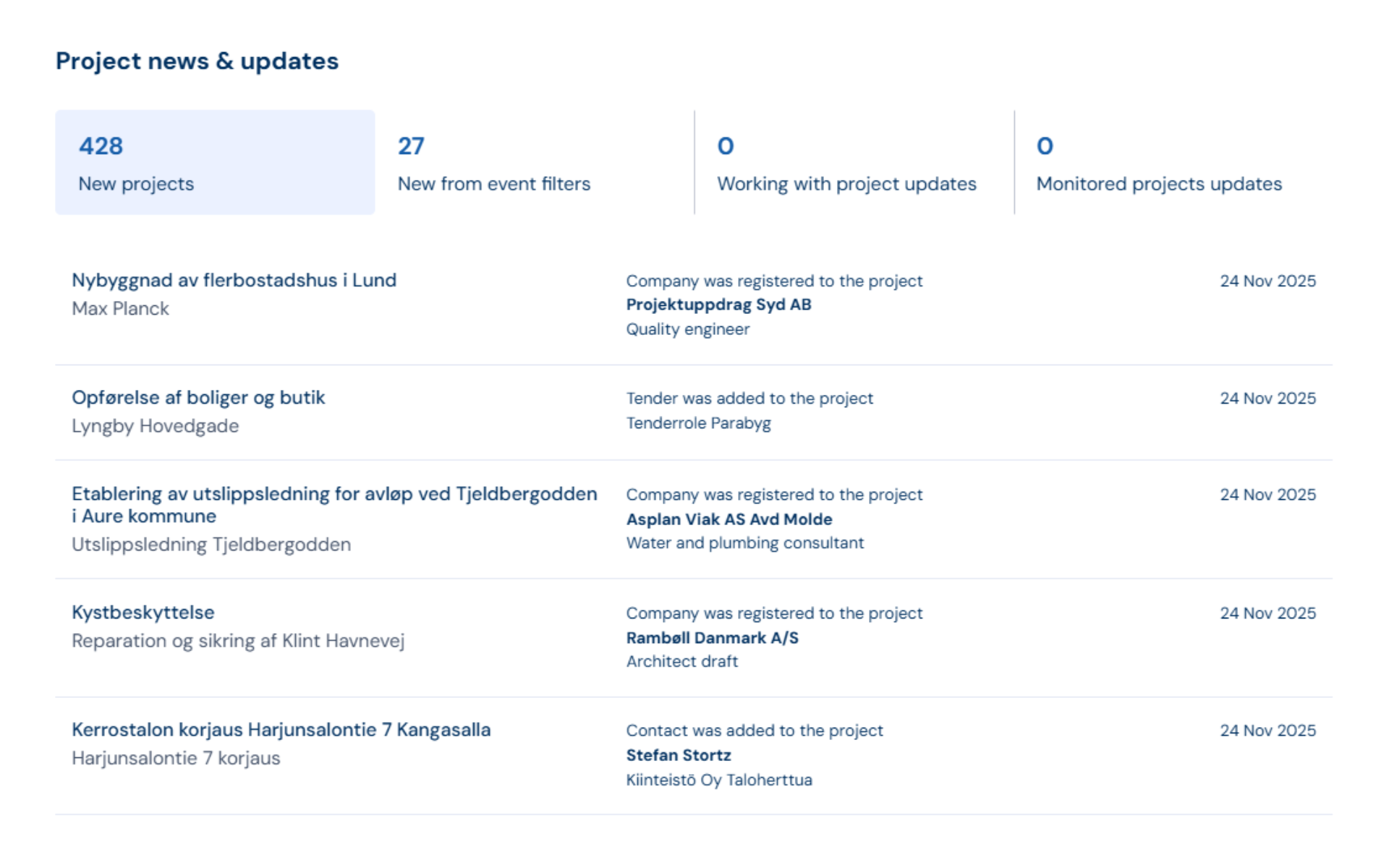
Task: Open Kerrostalon korjaus Harjunsalontie 7 Kangasalla
Action: [281, 729]
